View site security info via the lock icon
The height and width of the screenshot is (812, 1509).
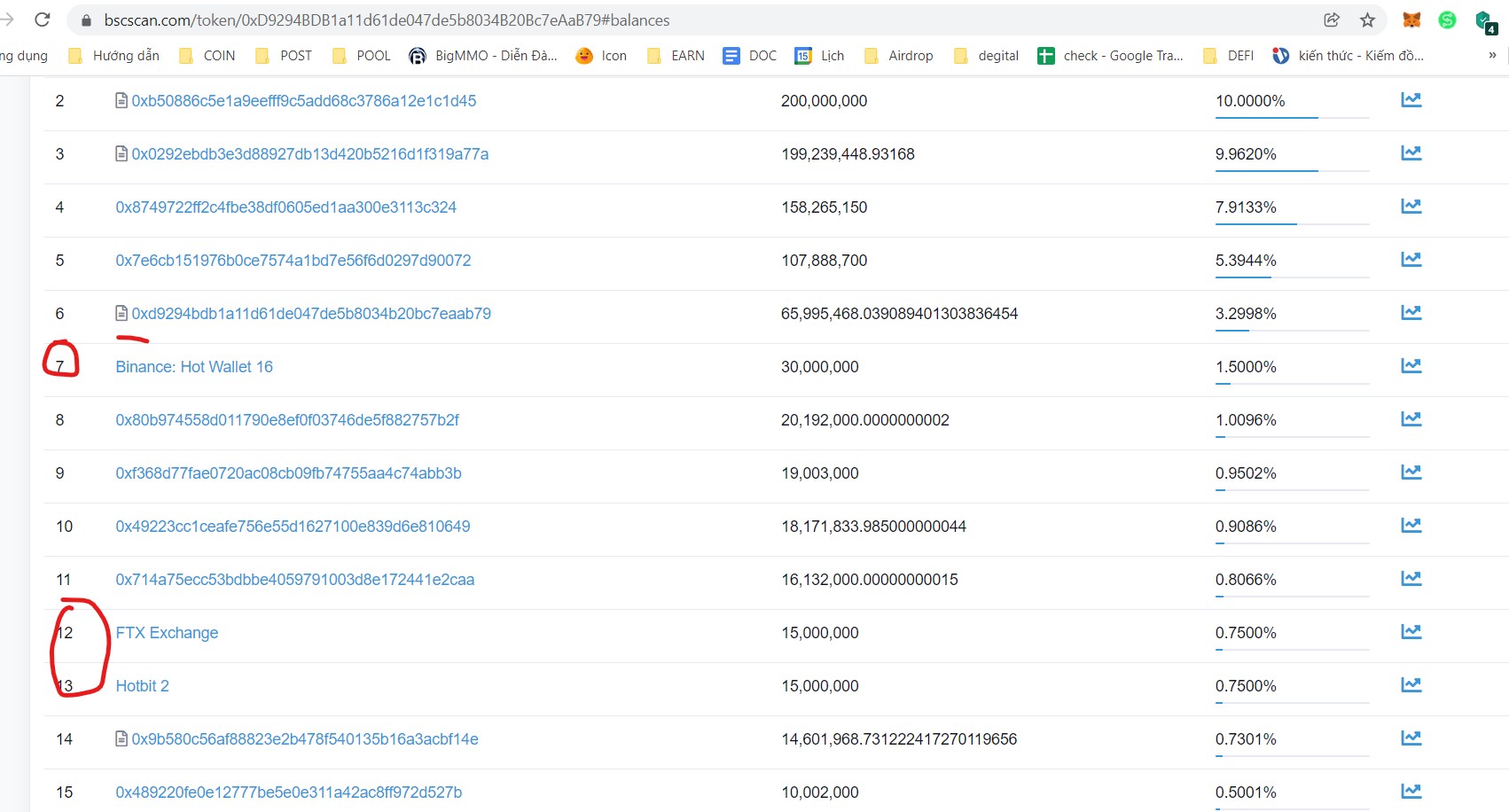pyautogui.click(x=86, y=20)
